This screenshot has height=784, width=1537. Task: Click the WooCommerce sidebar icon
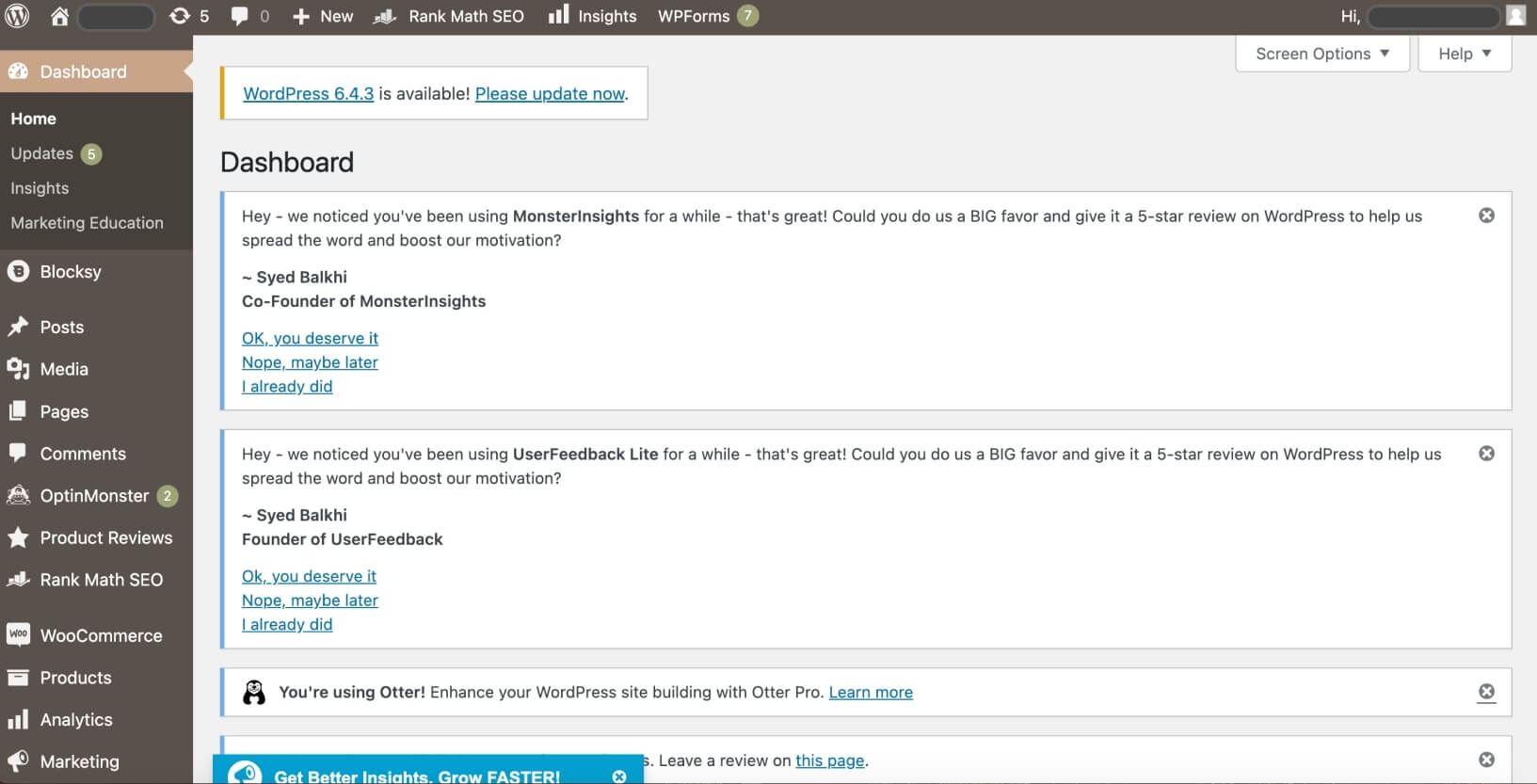click(x=18, y=635)
